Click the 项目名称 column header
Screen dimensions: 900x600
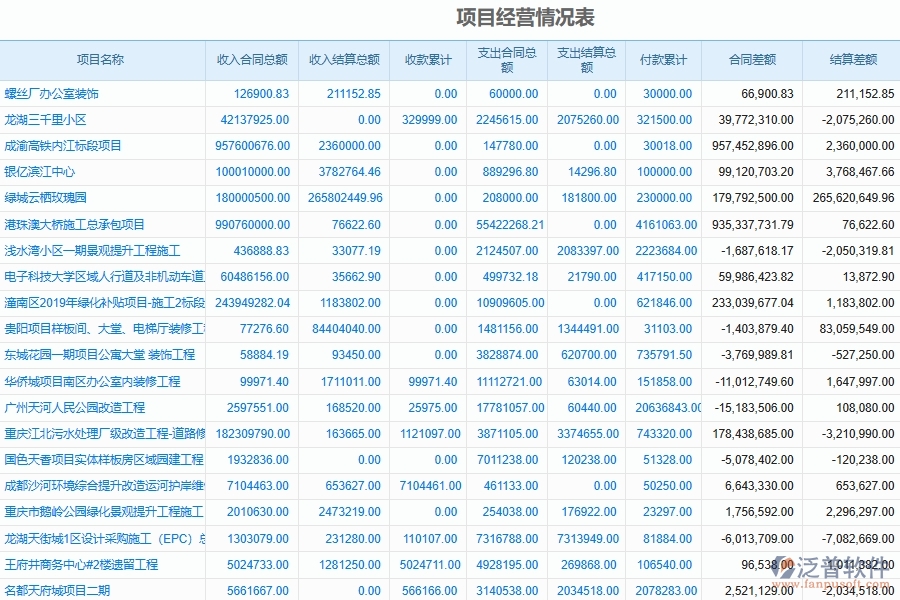click(101, 60)
